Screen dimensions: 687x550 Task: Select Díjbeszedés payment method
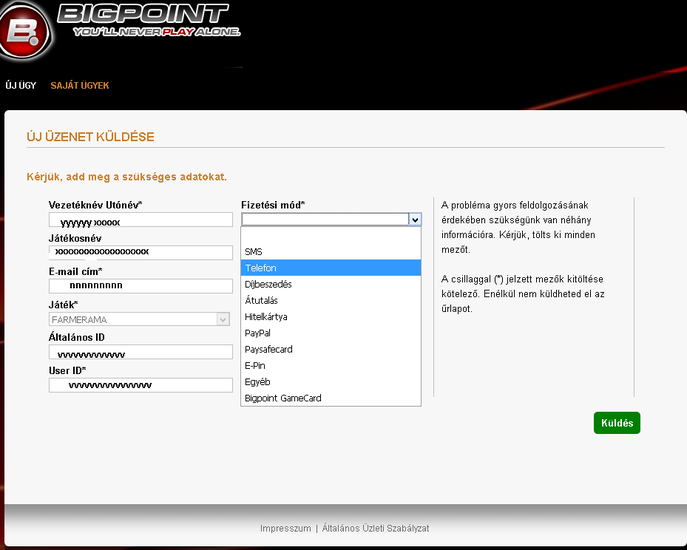coord(268,284)
